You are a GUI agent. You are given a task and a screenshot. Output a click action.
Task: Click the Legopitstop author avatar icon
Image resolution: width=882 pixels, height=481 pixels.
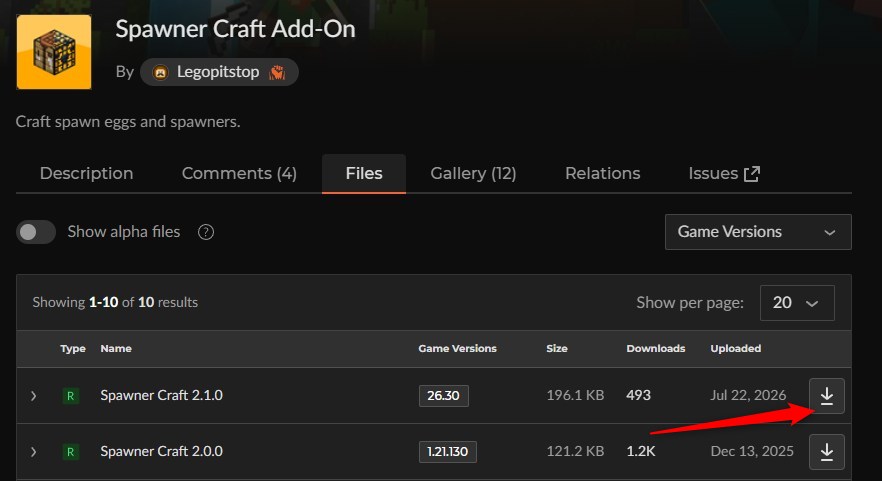160,72
